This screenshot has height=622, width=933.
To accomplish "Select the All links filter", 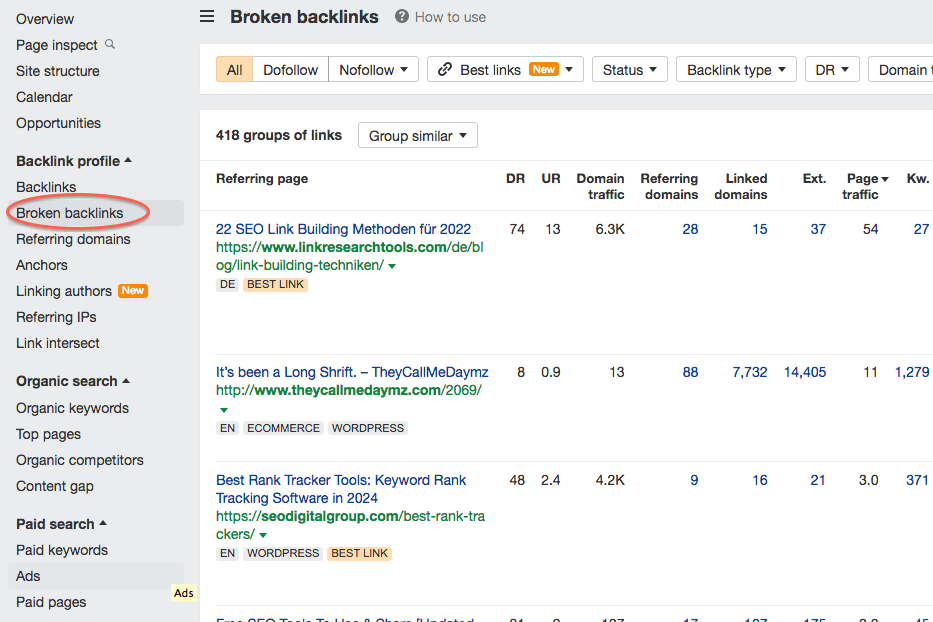I will tap(234, 70).
